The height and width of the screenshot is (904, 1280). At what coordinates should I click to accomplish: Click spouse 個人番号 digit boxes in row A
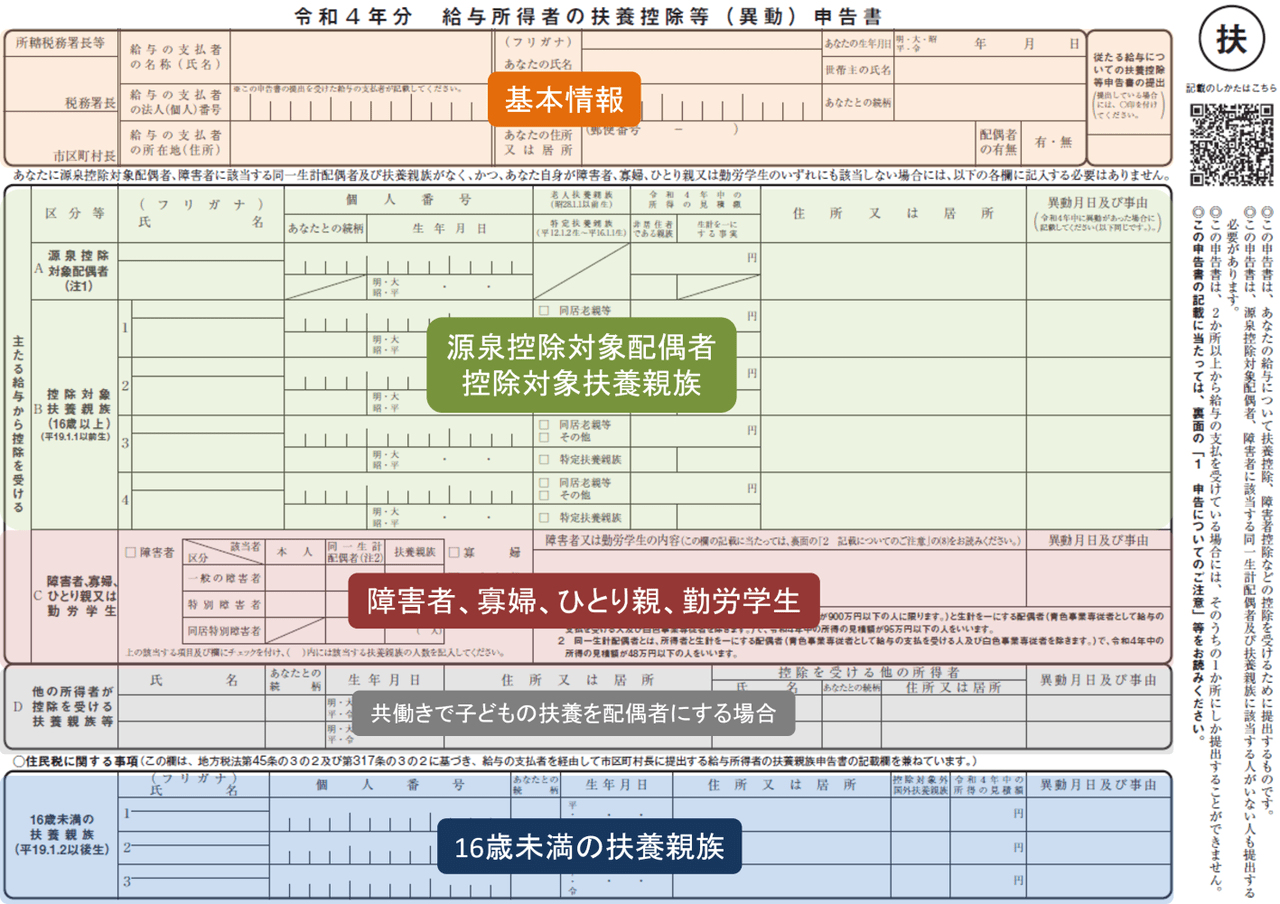[408, 259]
